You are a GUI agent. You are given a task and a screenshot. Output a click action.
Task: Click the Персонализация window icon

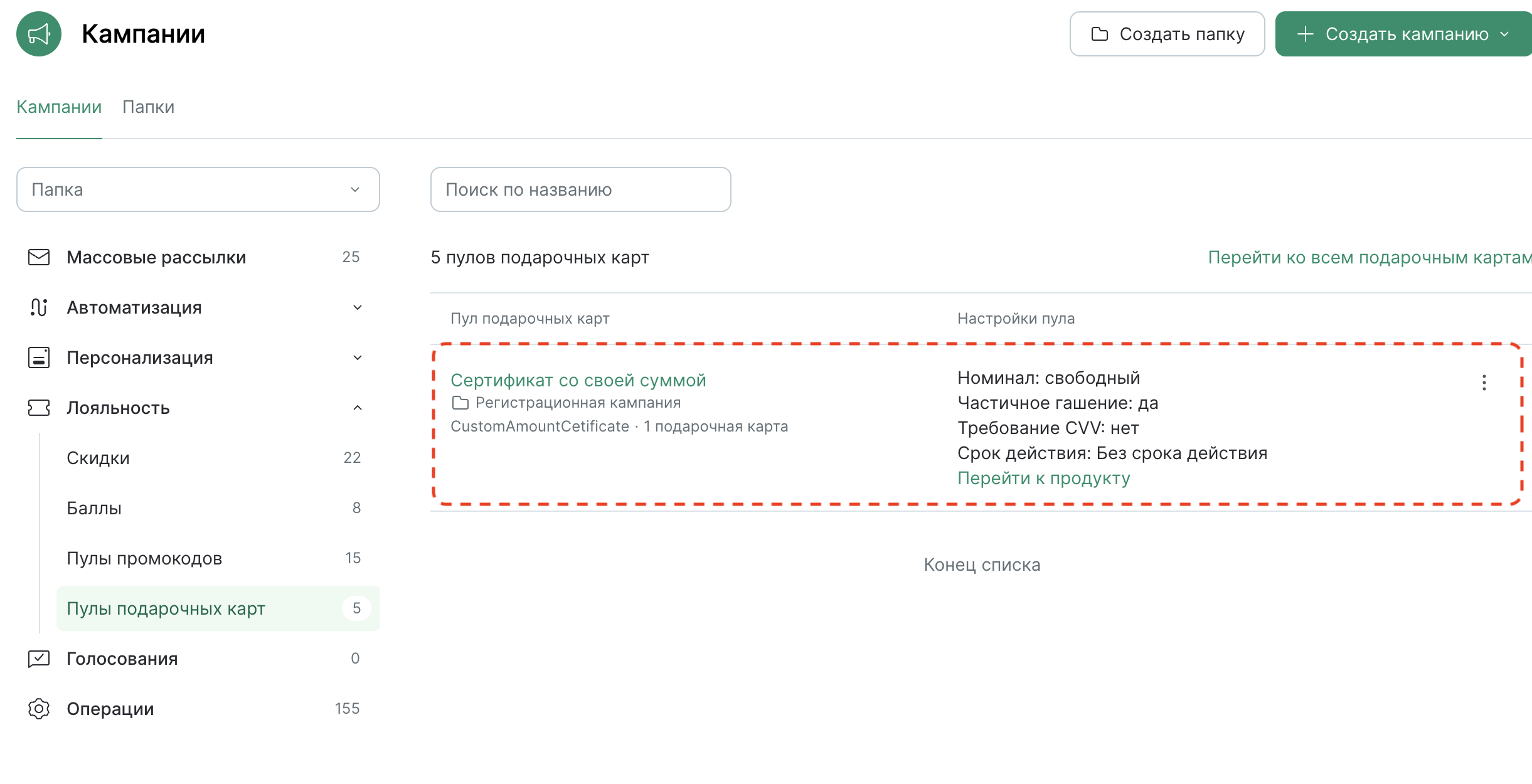point(39,358)
